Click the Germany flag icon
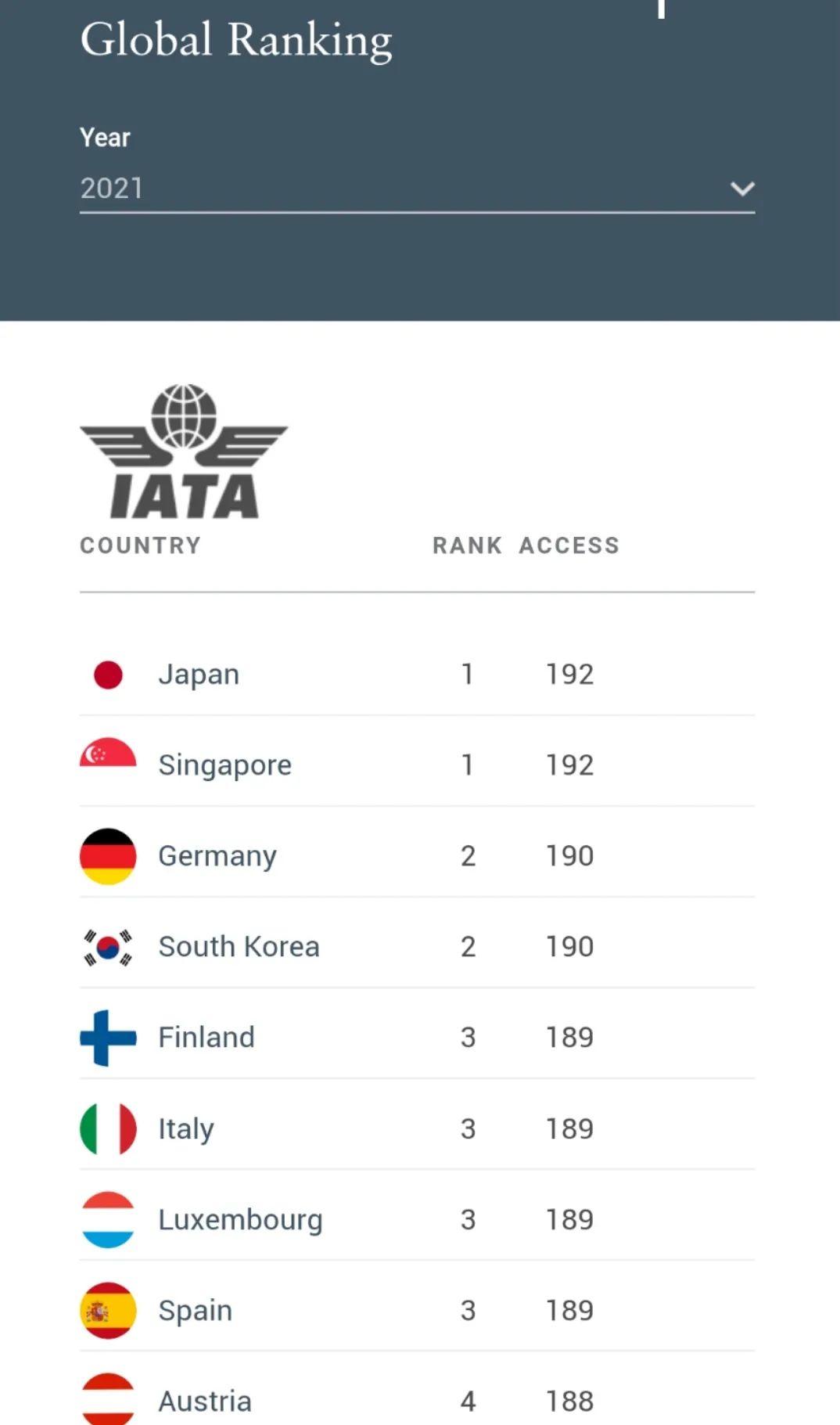Screen dimensions: 840x1425 (108, 856)
